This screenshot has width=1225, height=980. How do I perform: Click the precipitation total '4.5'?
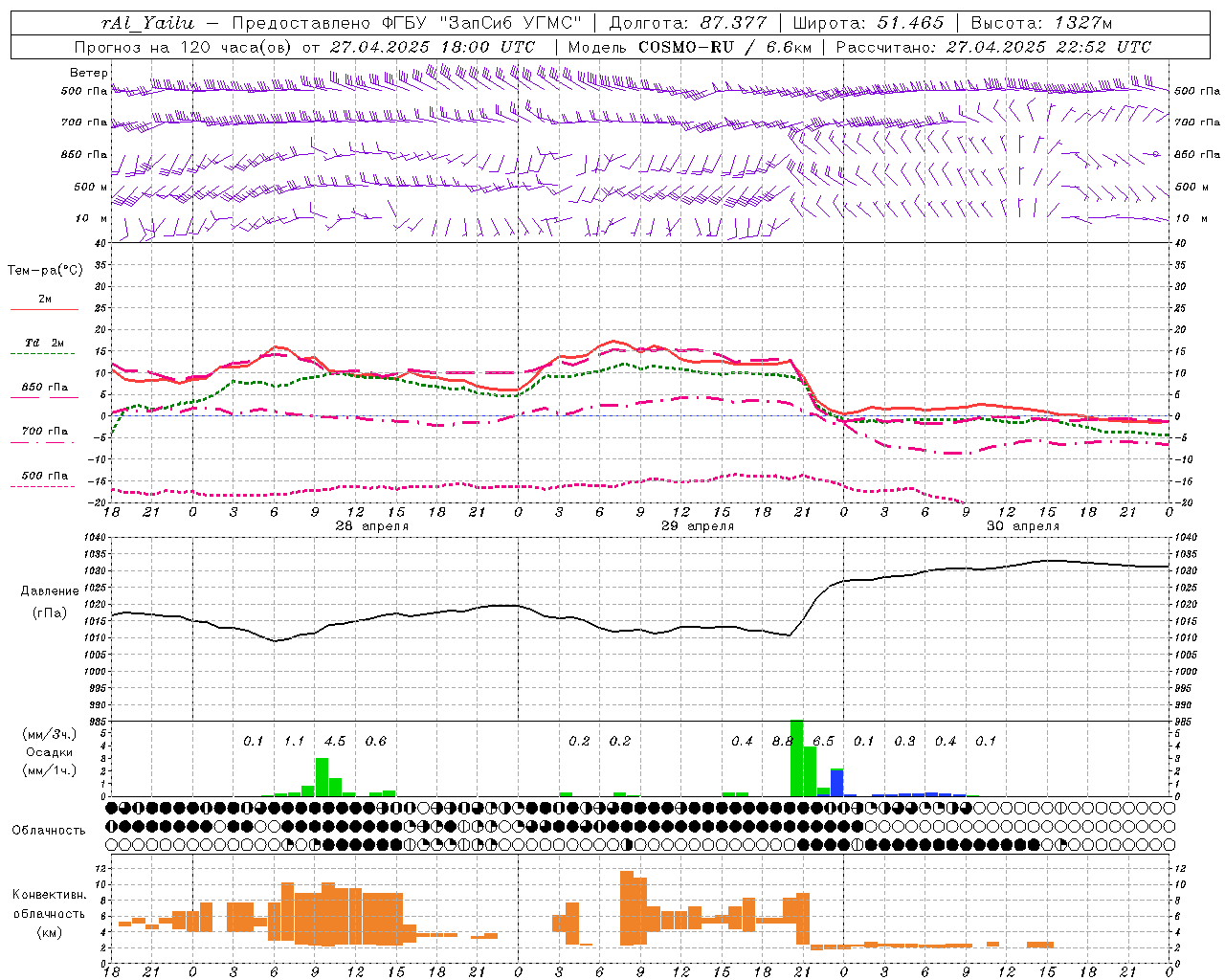(x=335, y=742)
